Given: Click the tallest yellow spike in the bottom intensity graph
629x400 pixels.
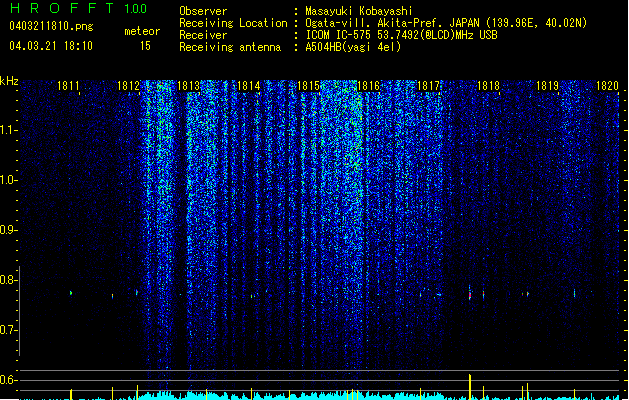Looking at the screenshot, I should [x=470, y=387].
